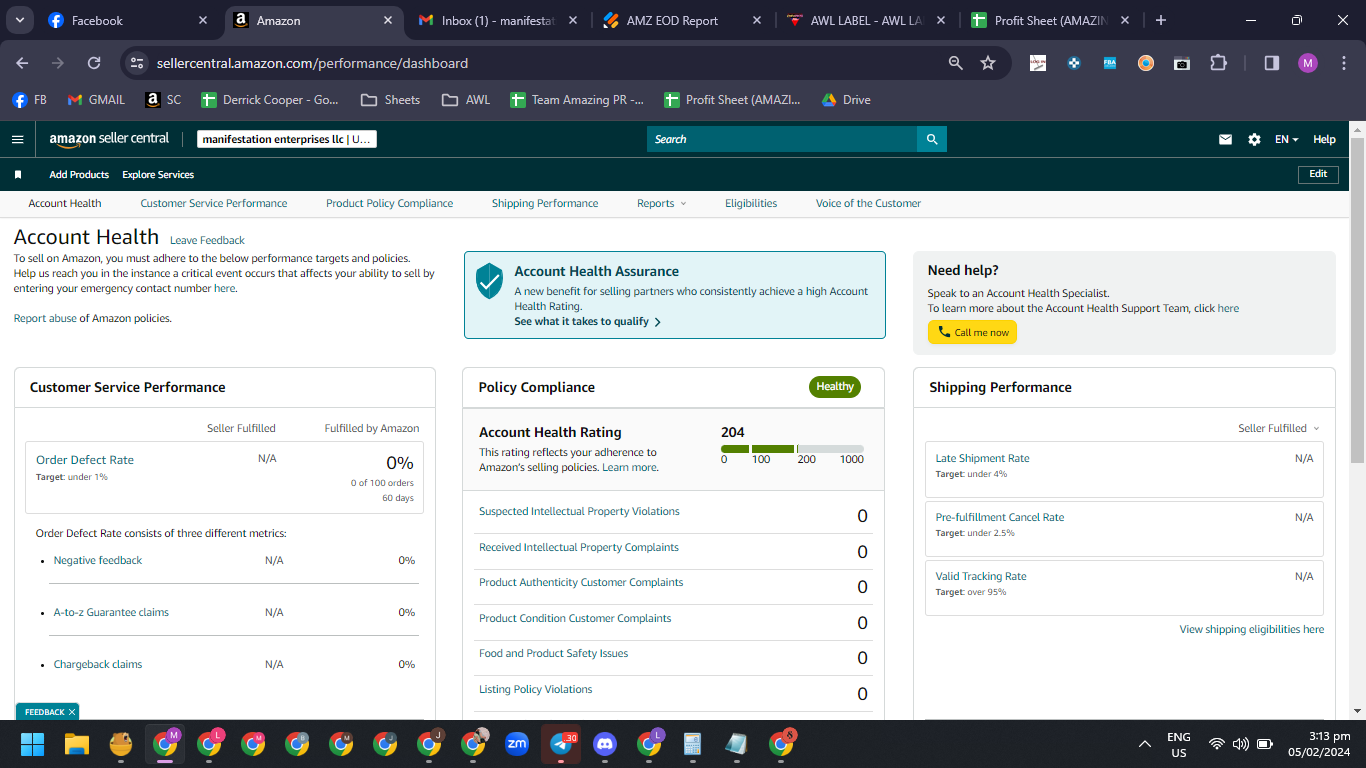
Task: Expand the Chrome tab search dropdown arrow
Action: click(21, 20)
